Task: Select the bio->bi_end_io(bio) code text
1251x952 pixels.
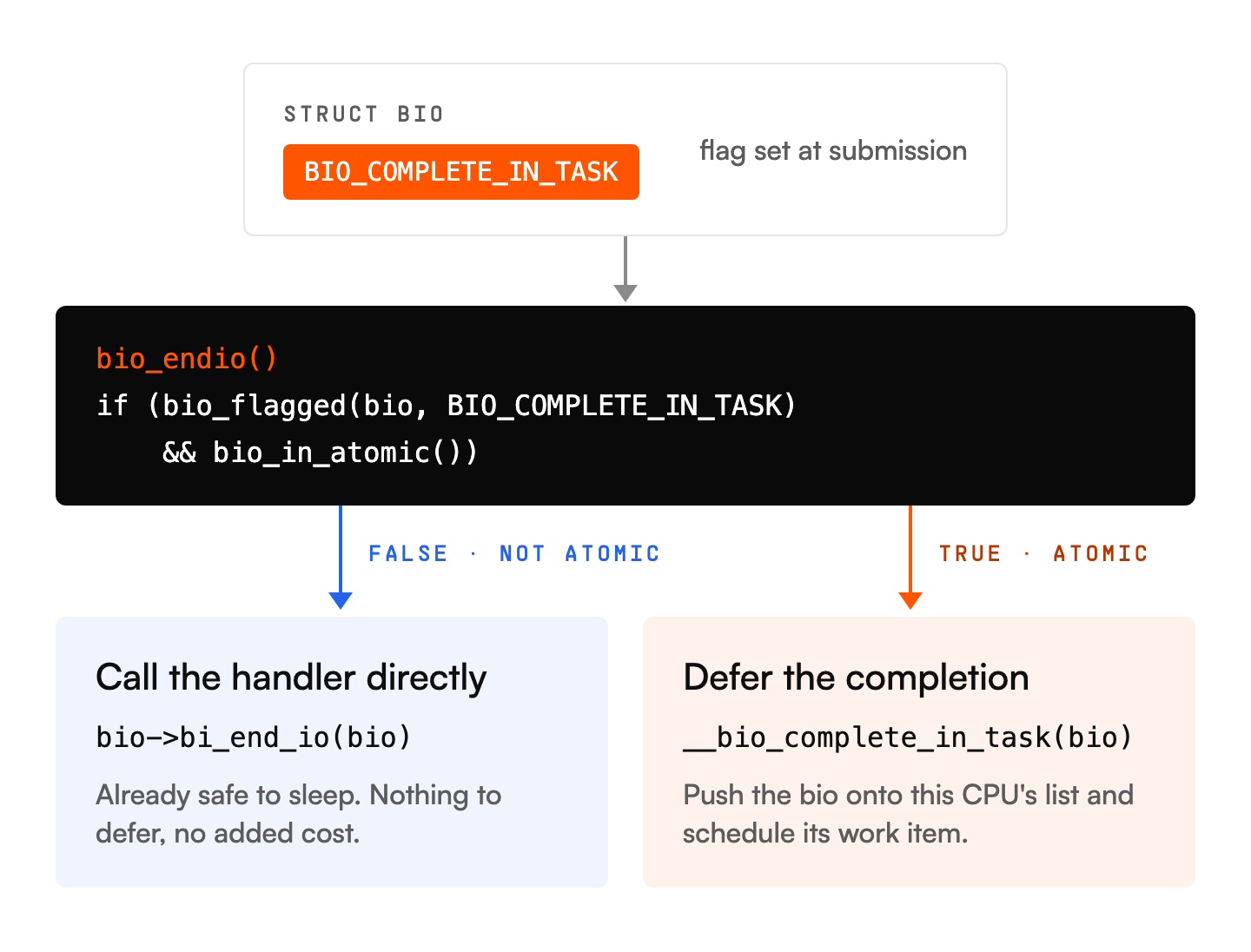Action: [x=254, y=737]
